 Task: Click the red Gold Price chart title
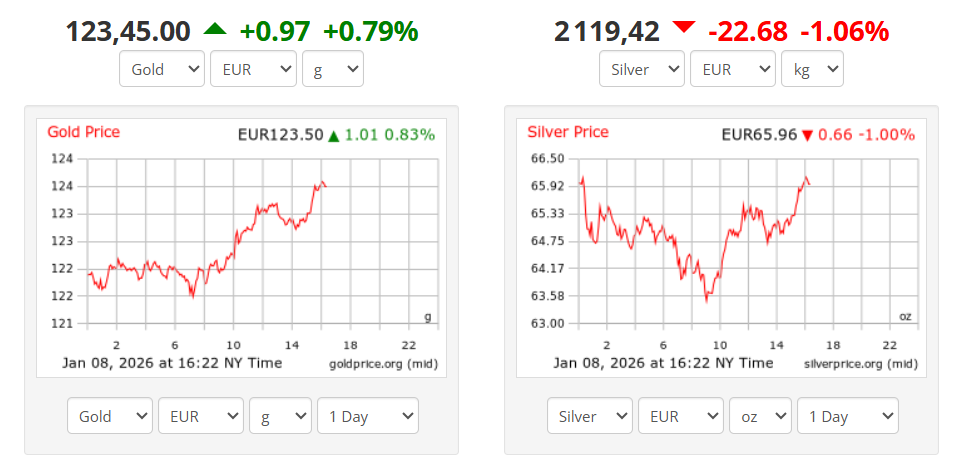[x=84, y=132]
